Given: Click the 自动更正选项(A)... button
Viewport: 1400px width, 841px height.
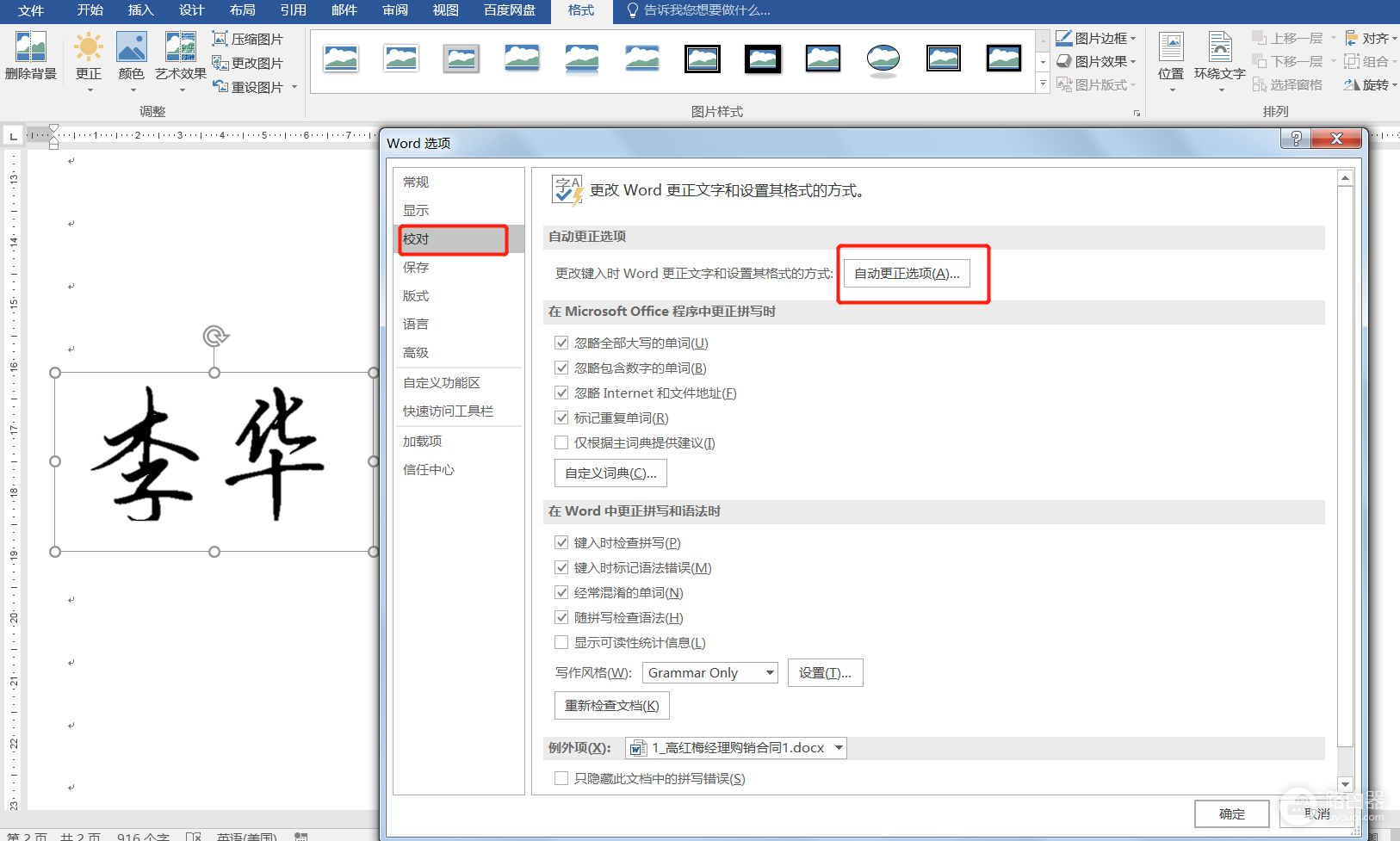Looking at the screenshot, I should (907, 274).
